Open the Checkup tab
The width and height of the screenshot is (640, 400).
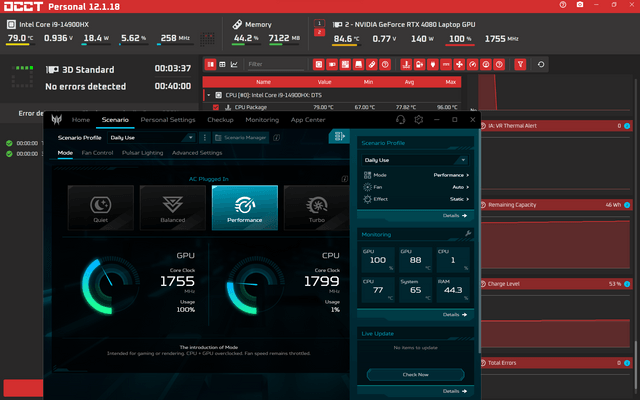pyautogui.click(x=220, y=120)
